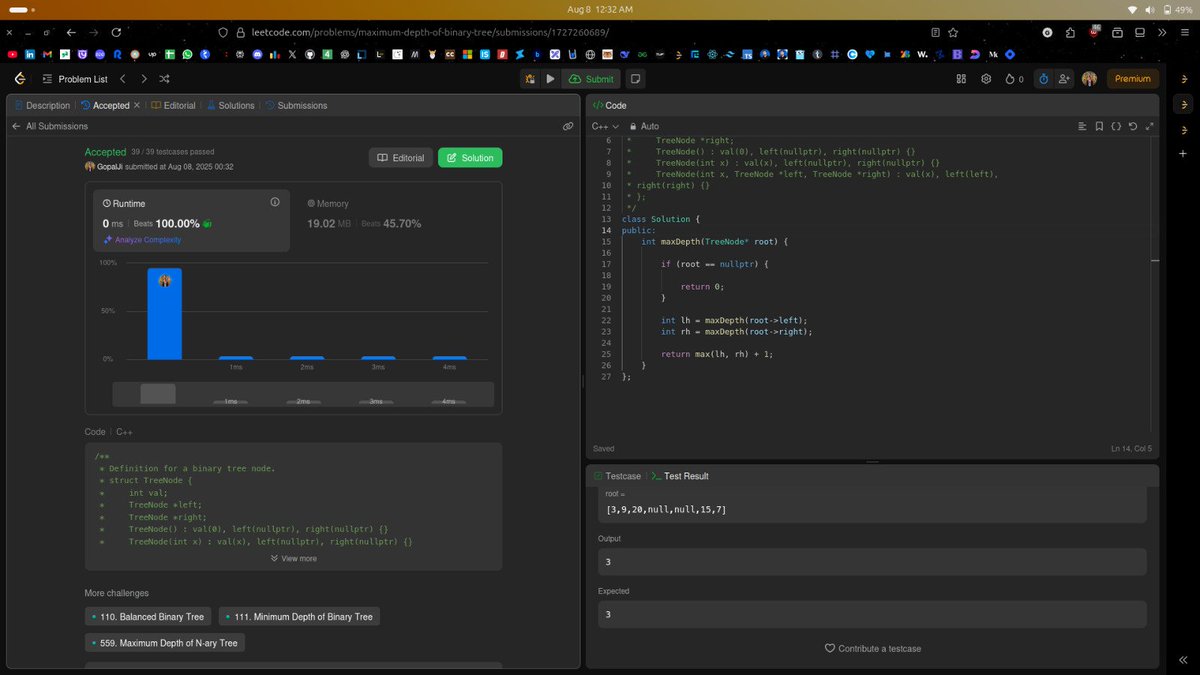Select the Runtime stats card
Screen dimensions: 1200x675
(192, 220)
